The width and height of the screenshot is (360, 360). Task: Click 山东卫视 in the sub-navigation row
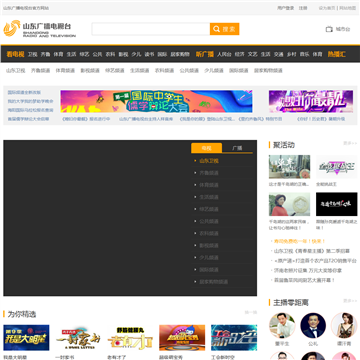[x=16, y=70]
